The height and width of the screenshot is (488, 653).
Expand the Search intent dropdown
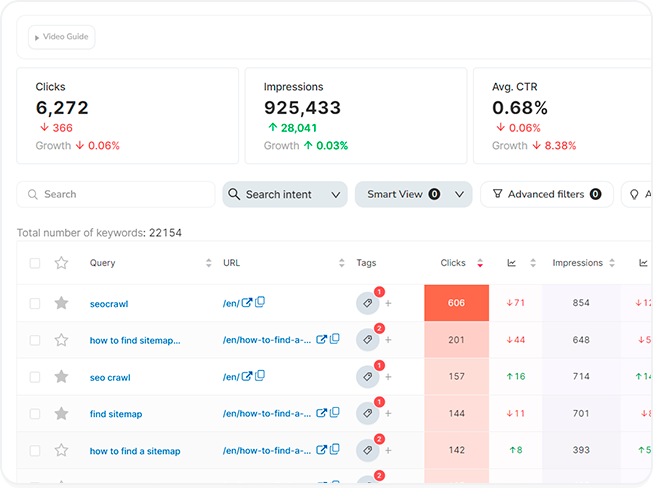[x=284, y=194]
